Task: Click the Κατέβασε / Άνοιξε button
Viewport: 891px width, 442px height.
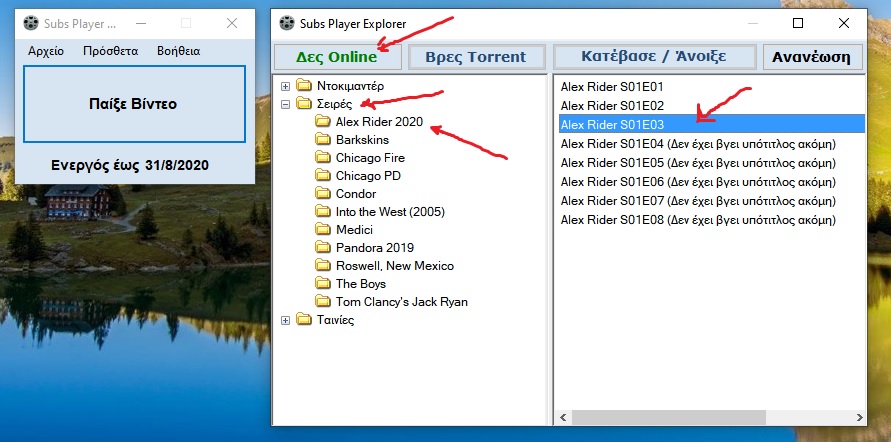Action: tap(655, 56)
